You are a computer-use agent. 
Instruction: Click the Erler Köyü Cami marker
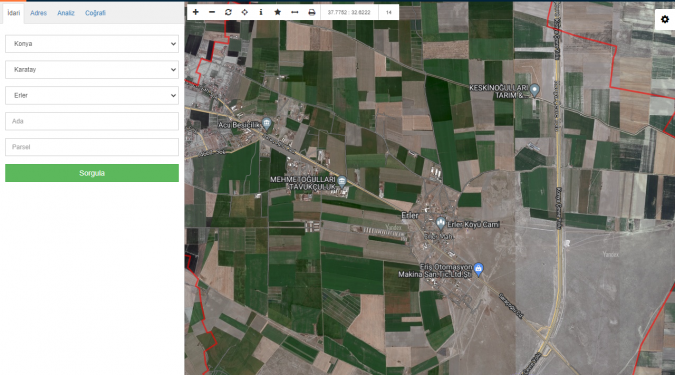(x=440, y=223)
